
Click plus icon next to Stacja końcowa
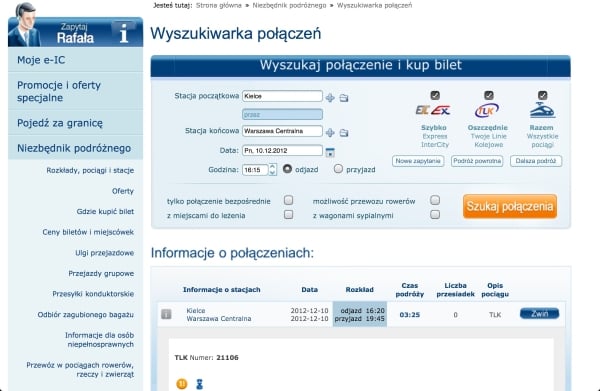330,133
